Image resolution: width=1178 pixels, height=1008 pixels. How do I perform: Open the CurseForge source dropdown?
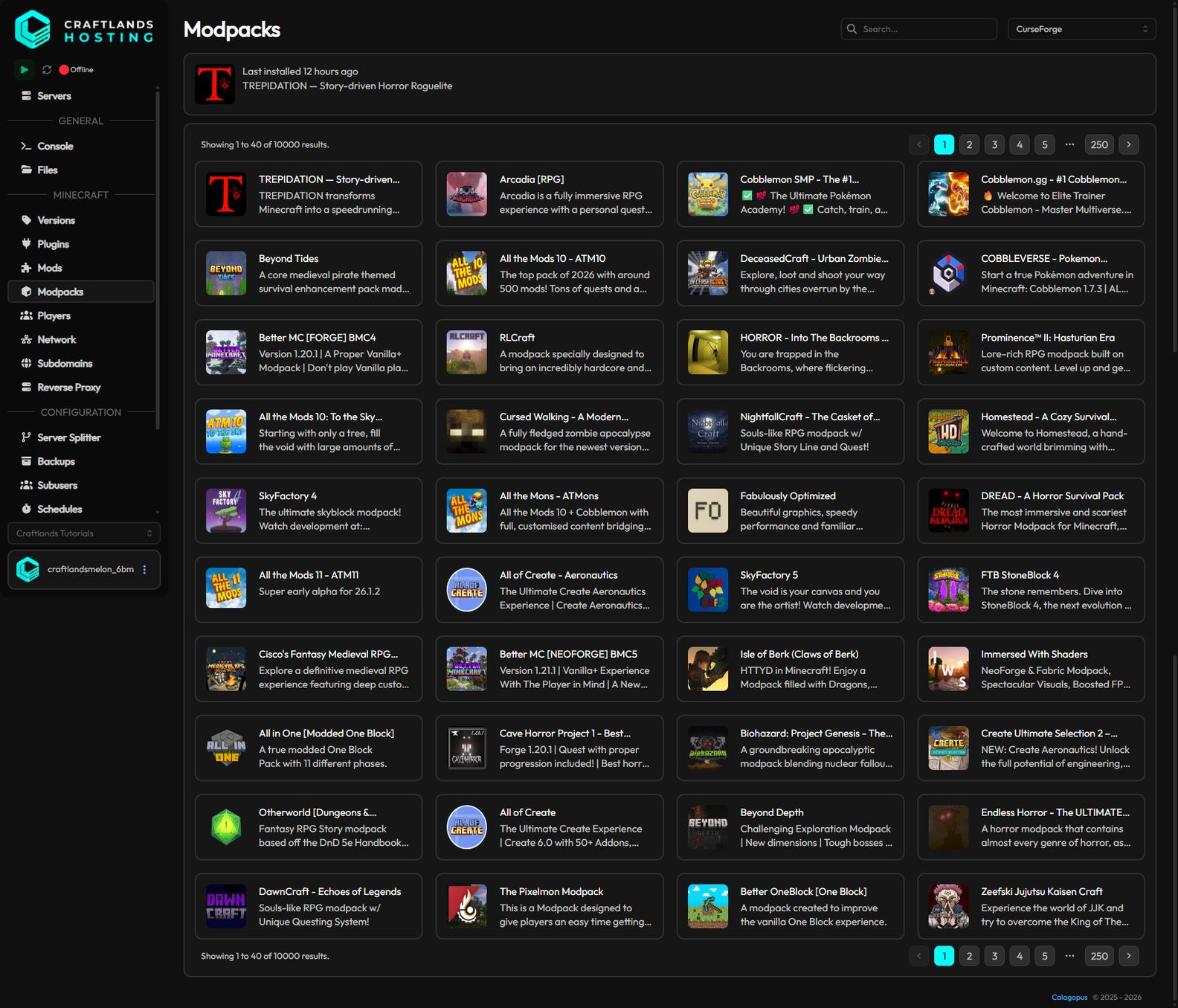click(1081, 29)
